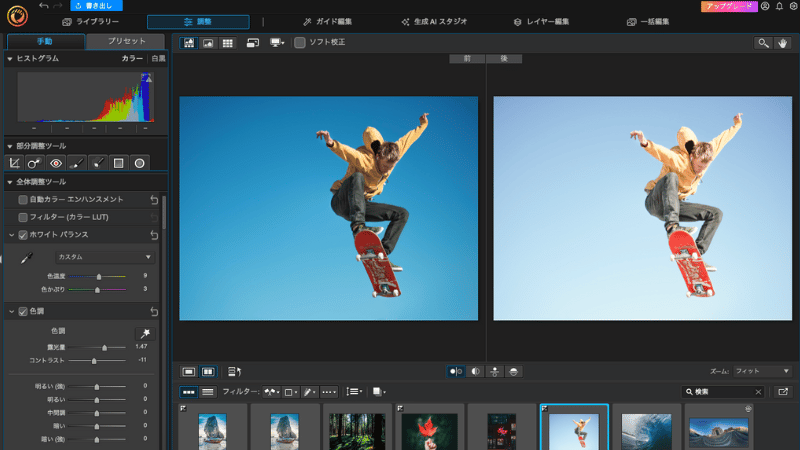Open sort order dropdown
The height and width of the screenshot is (450, 800).
(354, 392)
